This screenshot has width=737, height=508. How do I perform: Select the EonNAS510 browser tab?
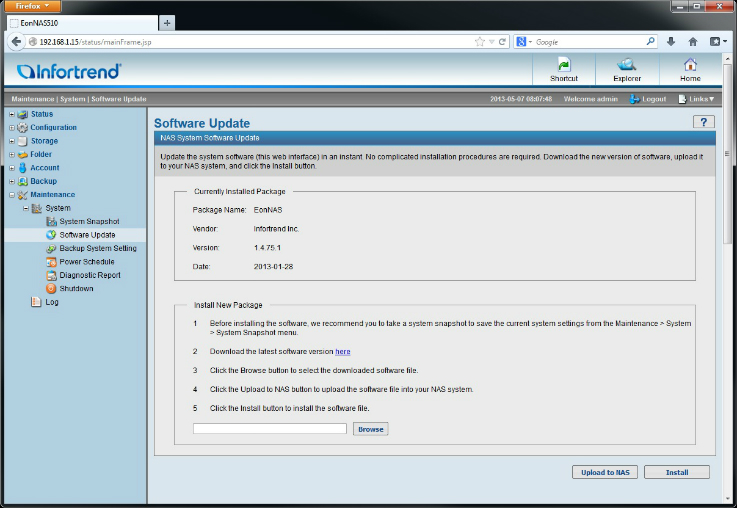[x=82, y=23]
